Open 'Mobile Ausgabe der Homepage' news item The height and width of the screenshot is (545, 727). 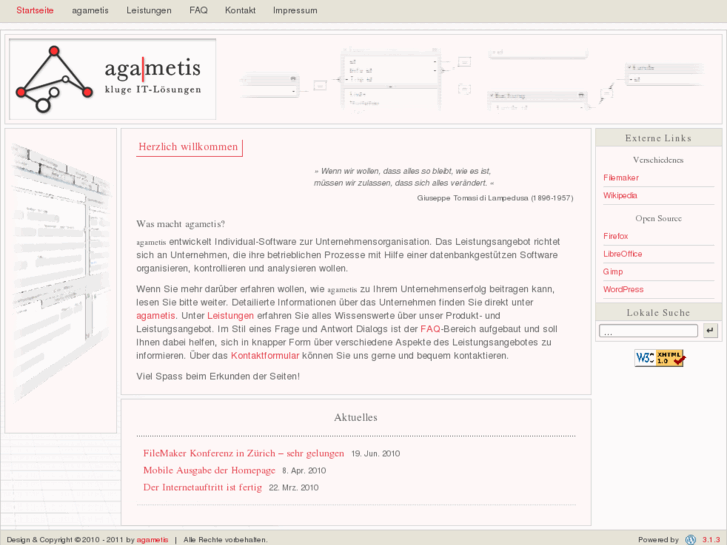[209, 470]
